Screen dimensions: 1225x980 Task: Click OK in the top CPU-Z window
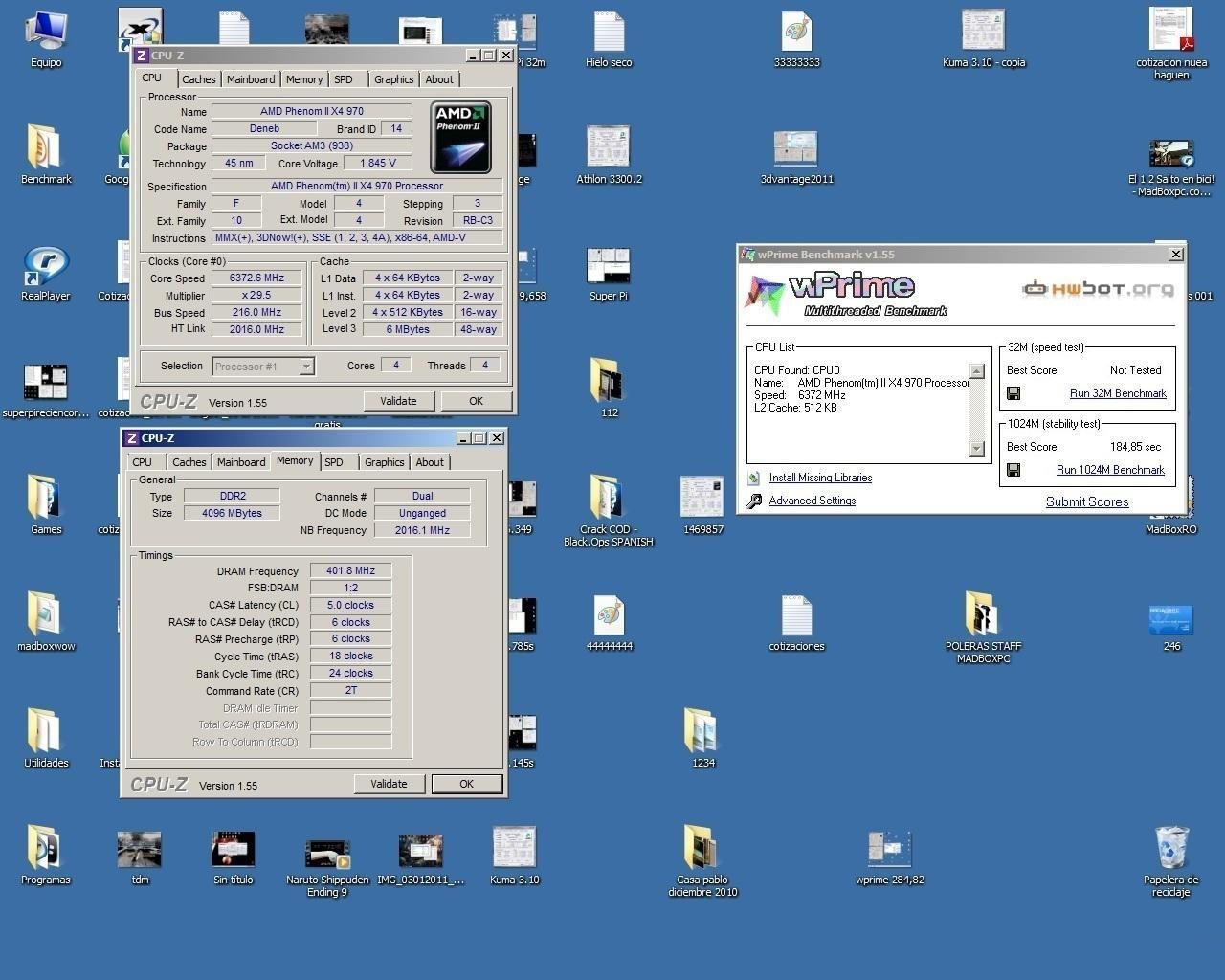476,401
